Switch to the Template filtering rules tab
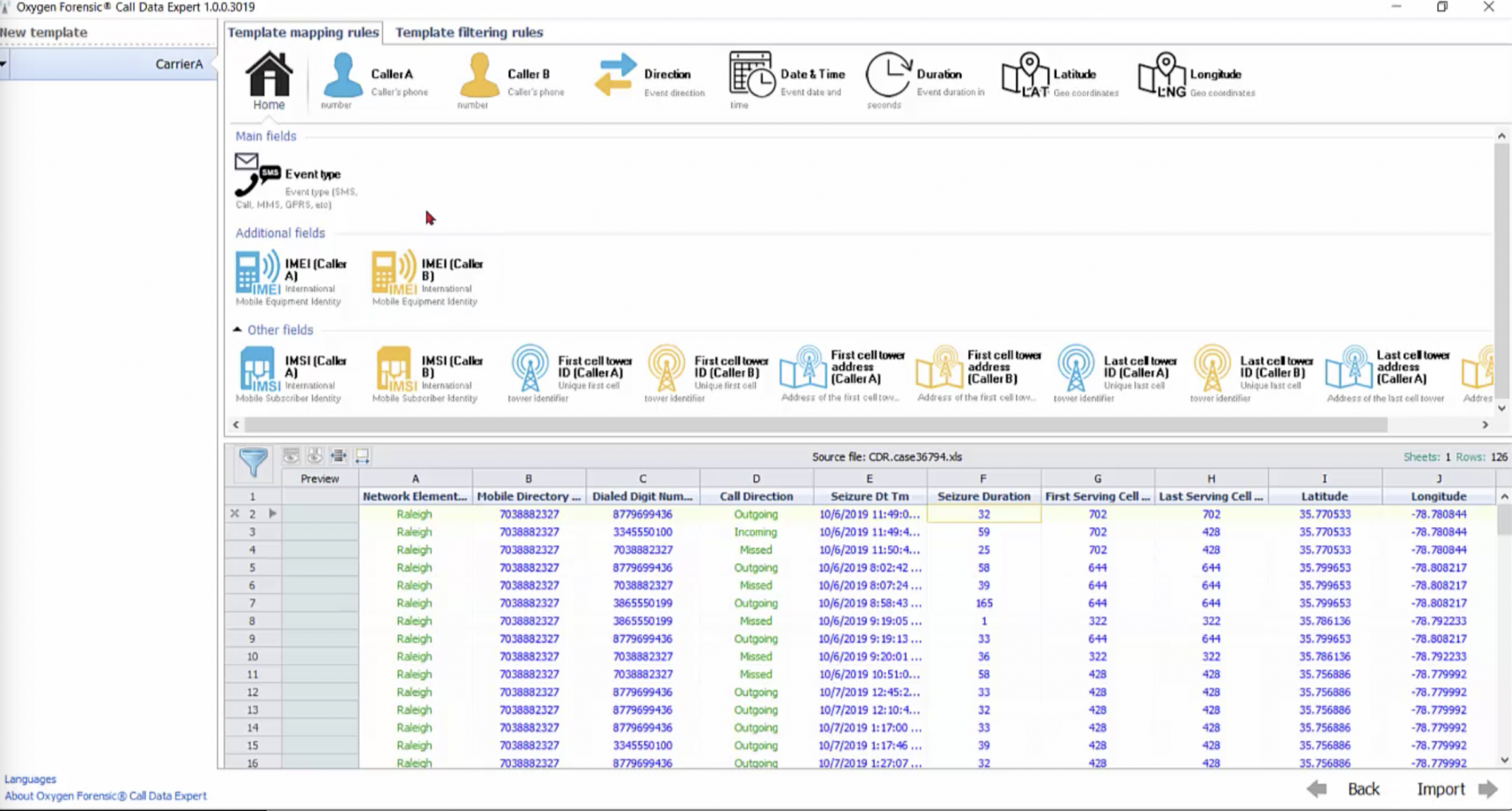This screenshot has height=811, width=1512. [x=470, y=32]
